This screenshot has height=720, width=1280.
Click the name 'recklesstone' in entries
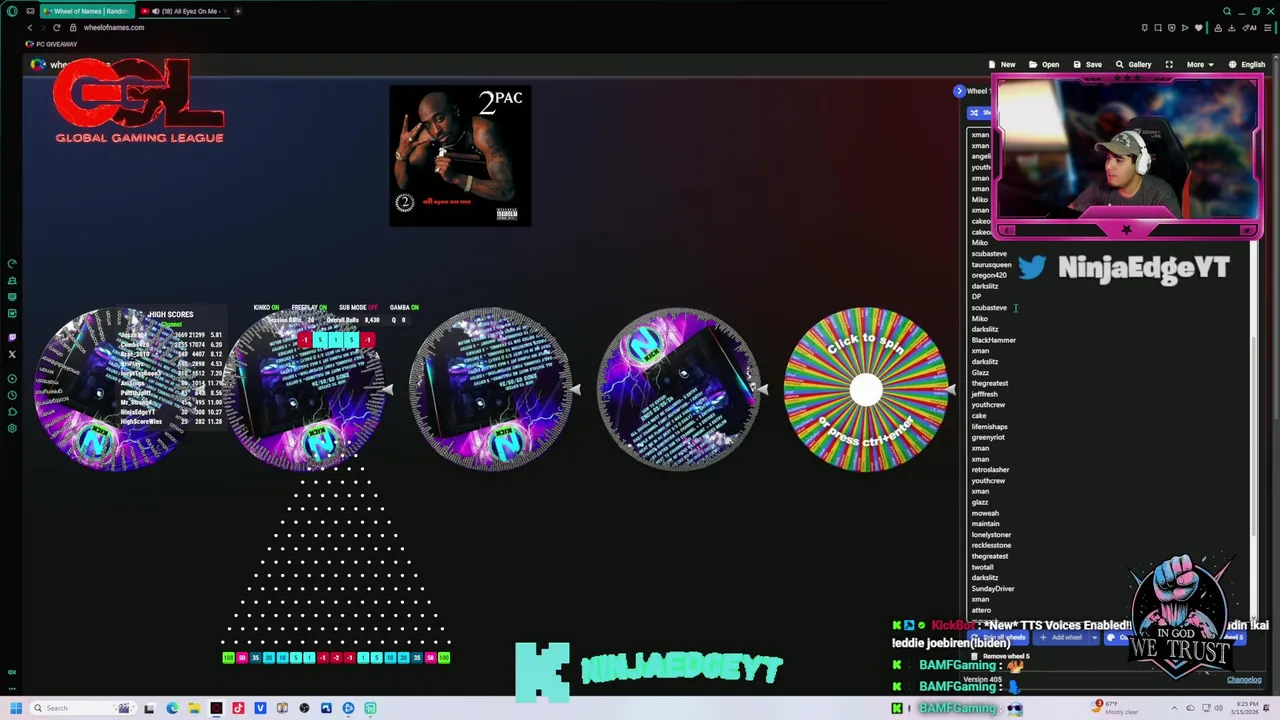click(x=991, y=545)
